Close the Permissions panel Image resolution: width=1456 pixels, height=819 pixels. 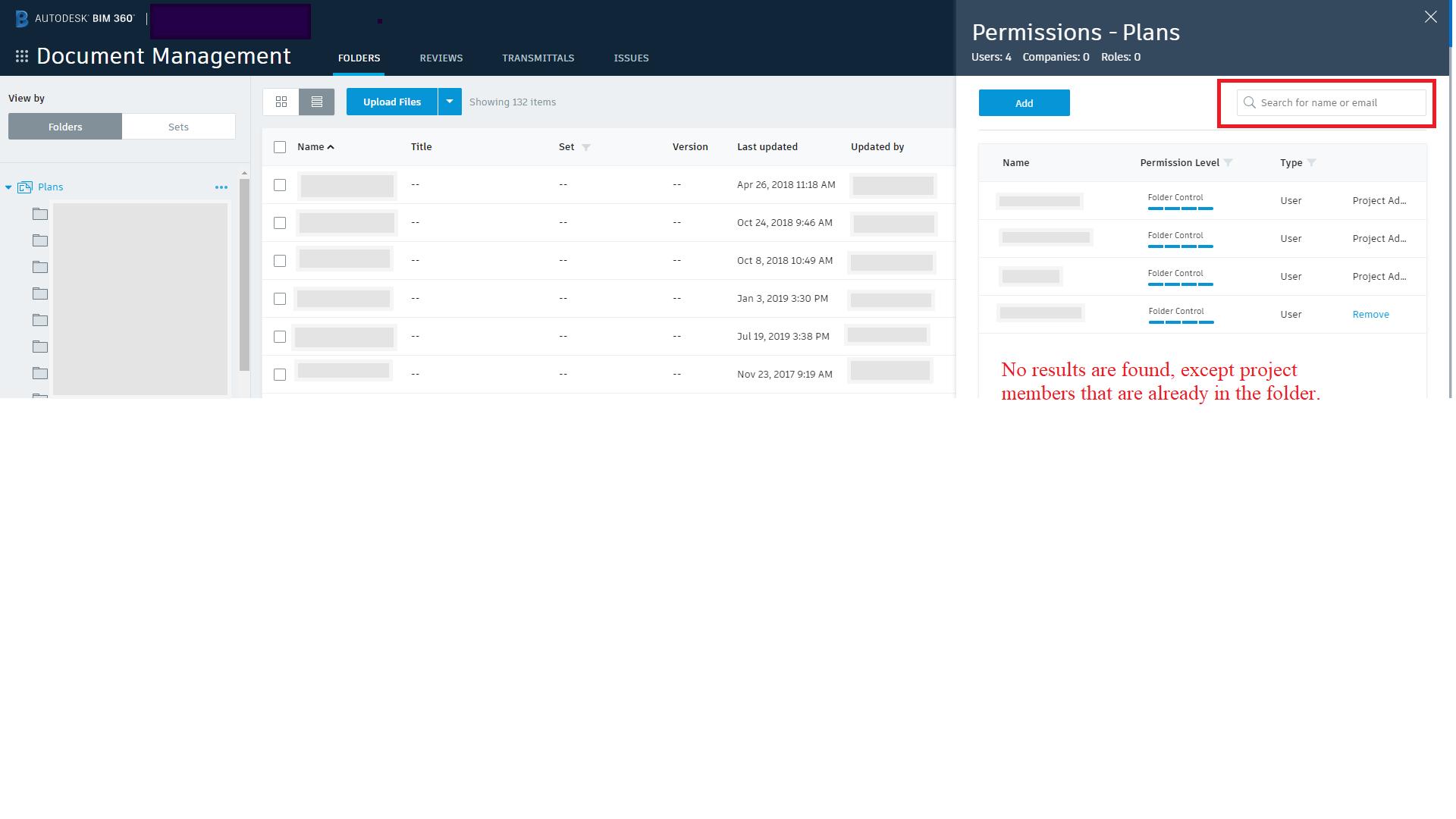1431,17
